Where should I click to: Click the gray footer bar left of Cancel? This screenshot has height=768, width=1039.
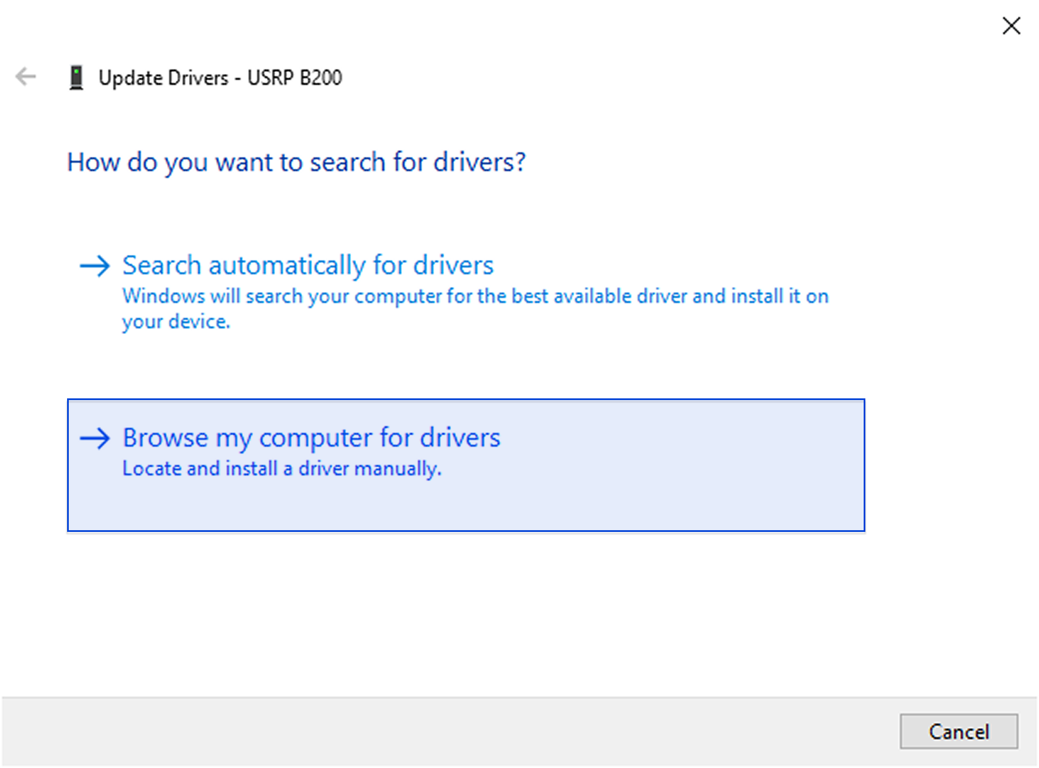451,732
